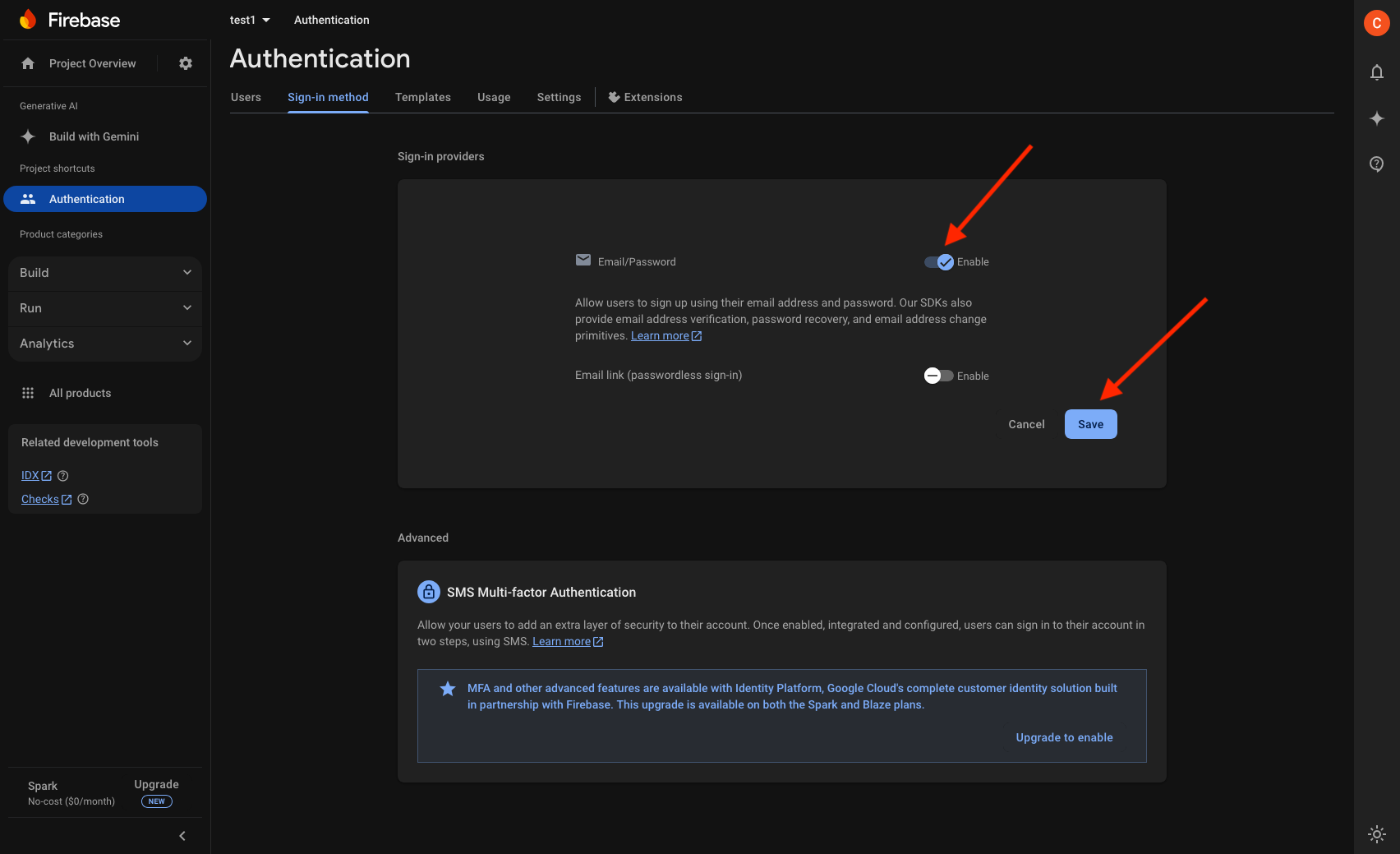
Task: Click the Firebase flame logo
Action: [28, 20]
